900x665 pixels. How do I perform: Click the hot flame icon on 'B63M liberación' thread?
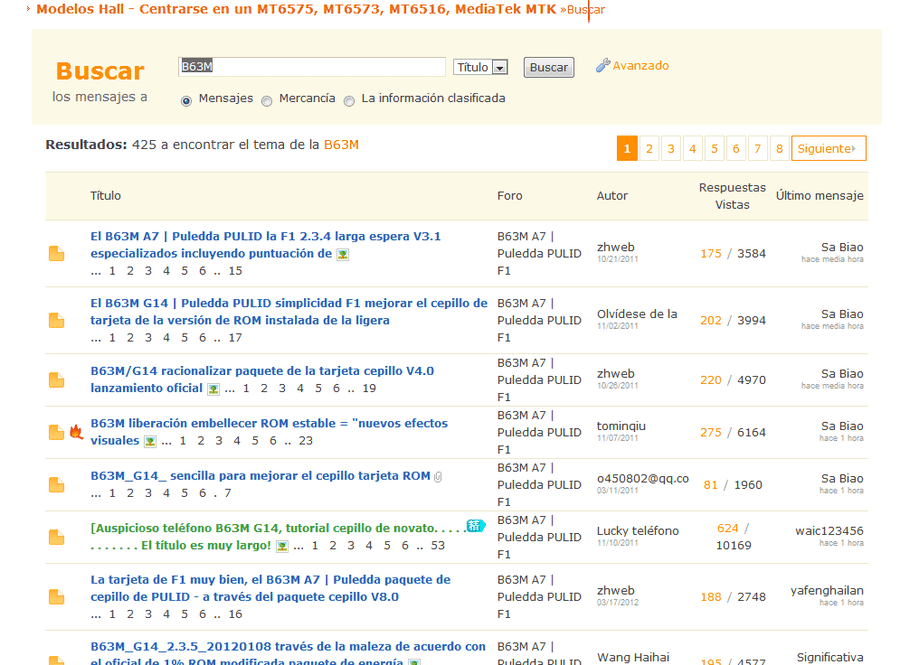coord(76,431)
